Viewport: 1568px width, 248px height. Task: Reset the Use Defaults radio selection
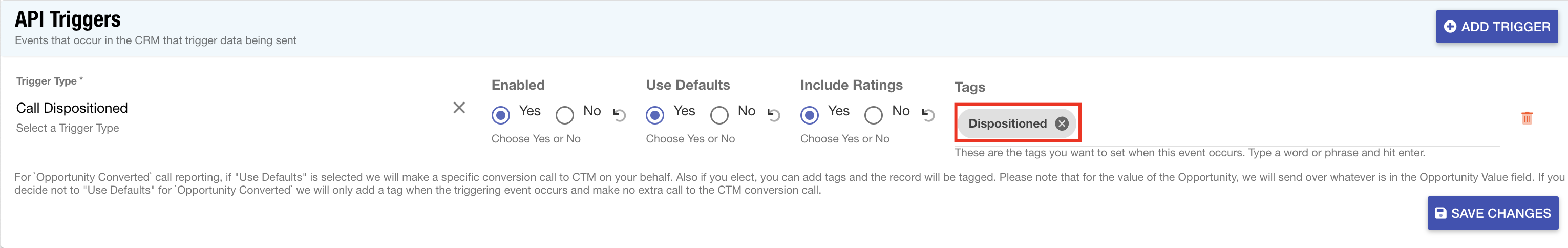click(x=774, y=115)
